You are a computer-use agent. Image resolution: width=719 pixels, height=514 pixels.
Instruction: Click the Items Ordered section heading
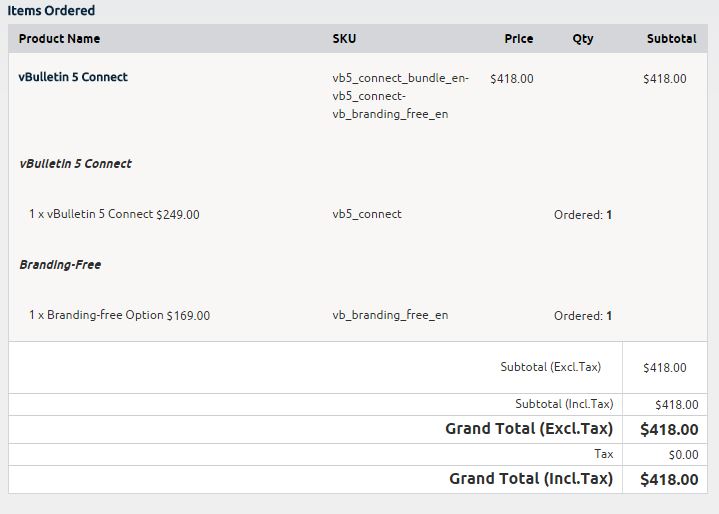tap(51, 11)
